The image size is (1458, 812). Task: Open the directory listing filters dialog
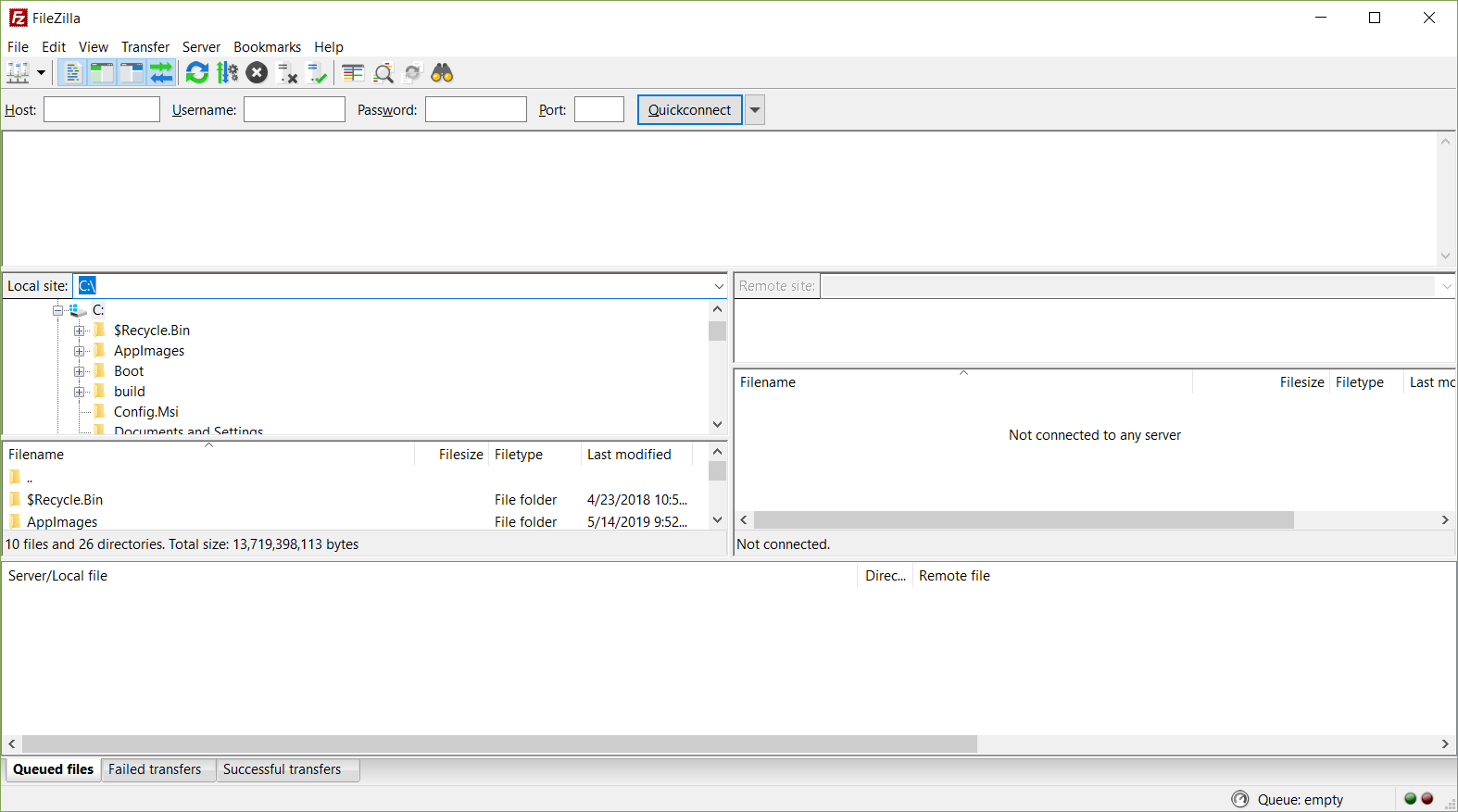click(353, 73)
